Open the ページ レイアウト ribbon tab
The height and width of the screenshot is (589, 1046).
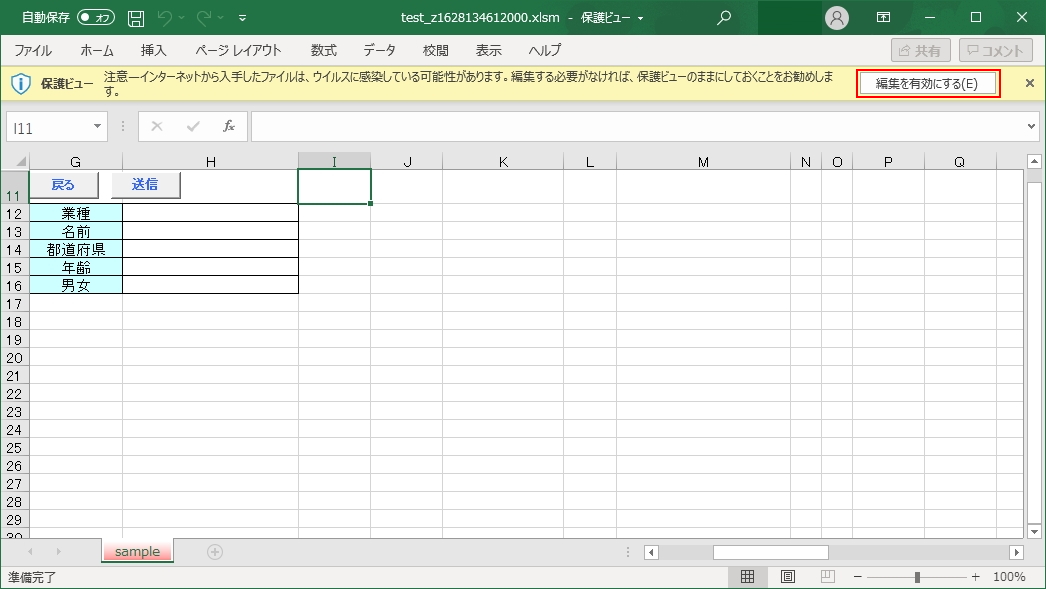pos(238,51)
